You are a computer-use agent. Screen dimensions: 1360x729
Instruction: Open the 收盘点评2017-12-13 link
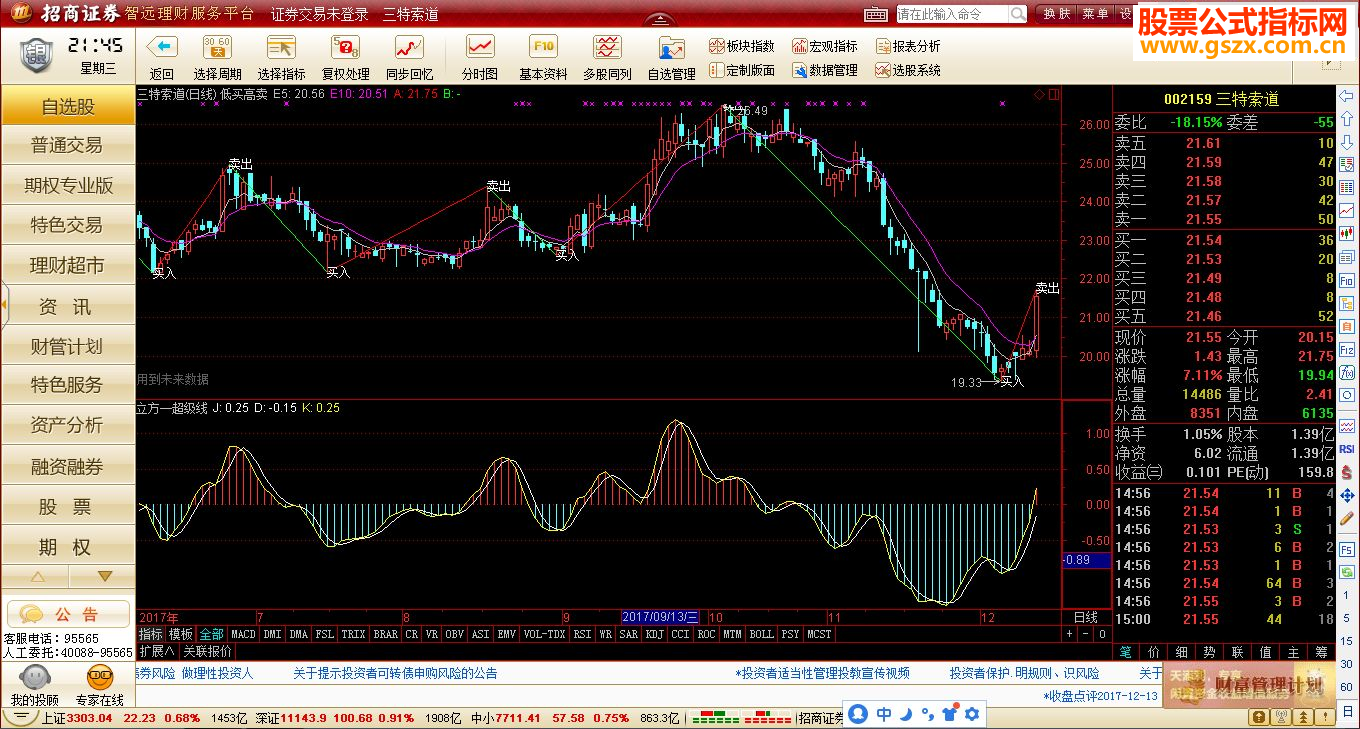pos(1100,696)
